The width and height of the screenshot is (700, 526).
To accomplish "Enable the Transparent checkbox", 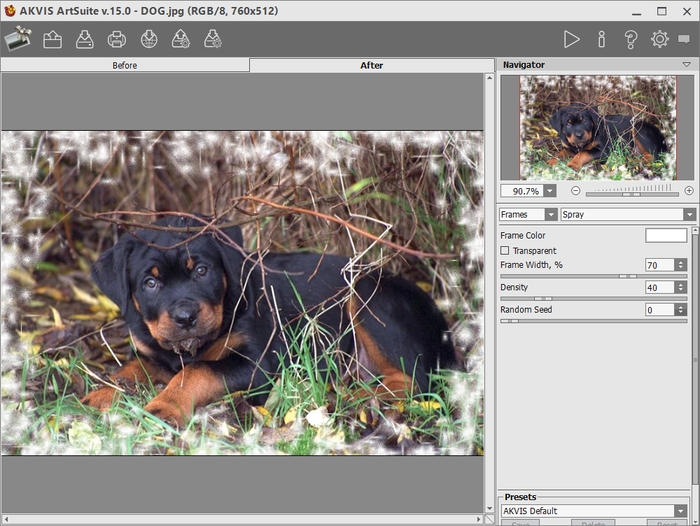I will click(504, 250).
